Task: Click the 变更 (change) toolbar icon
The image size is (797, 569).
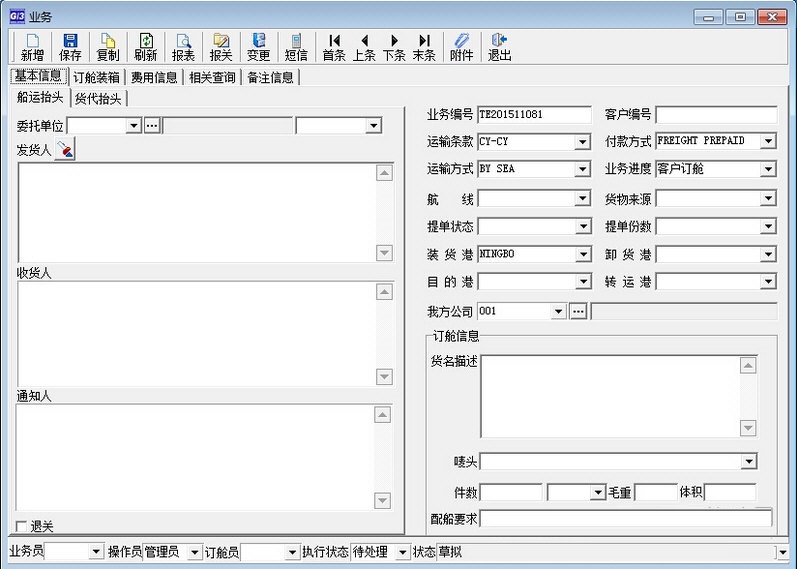Action: click(x=259, y=47)
